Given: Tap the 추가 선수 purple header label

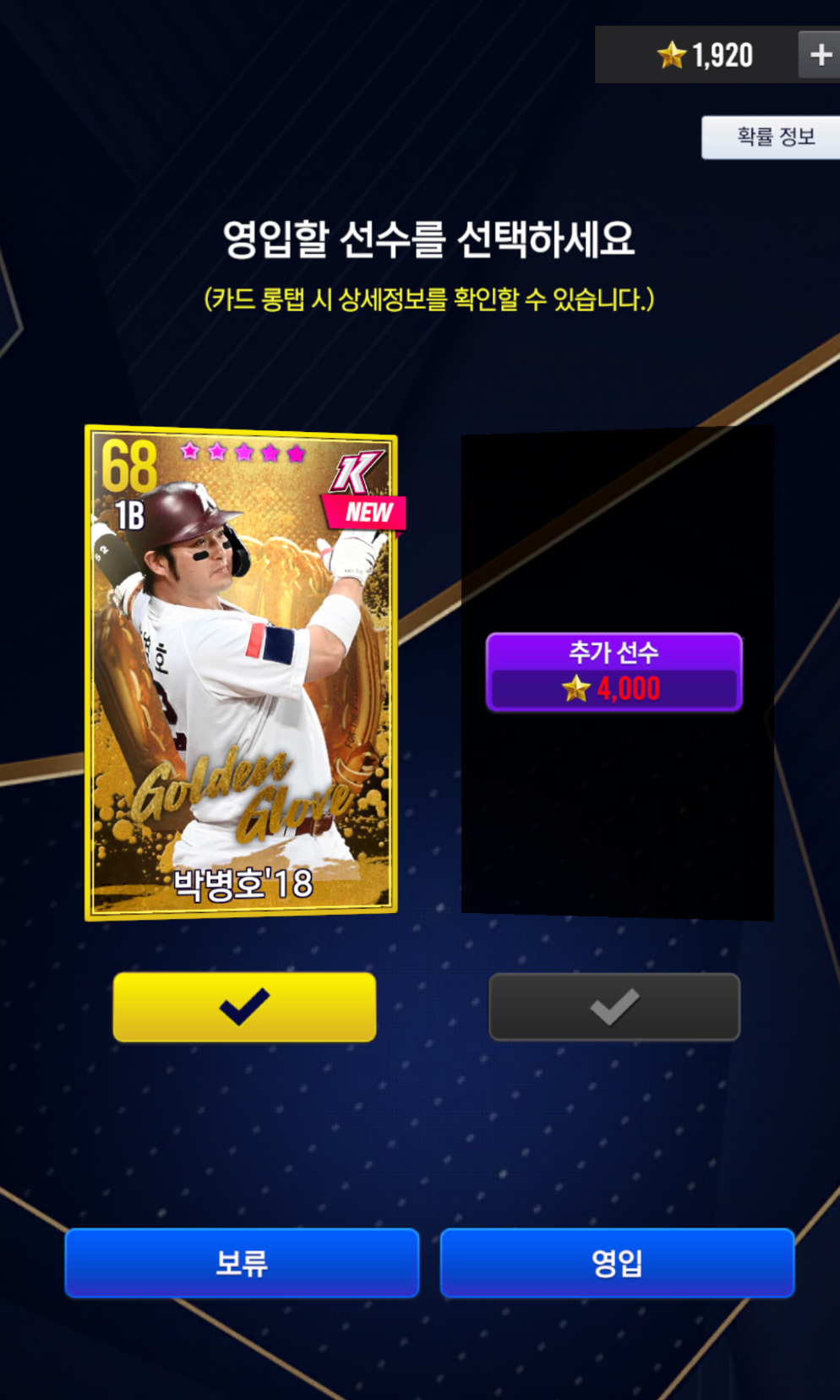Looking at the screenshot, I should point(614,652).
